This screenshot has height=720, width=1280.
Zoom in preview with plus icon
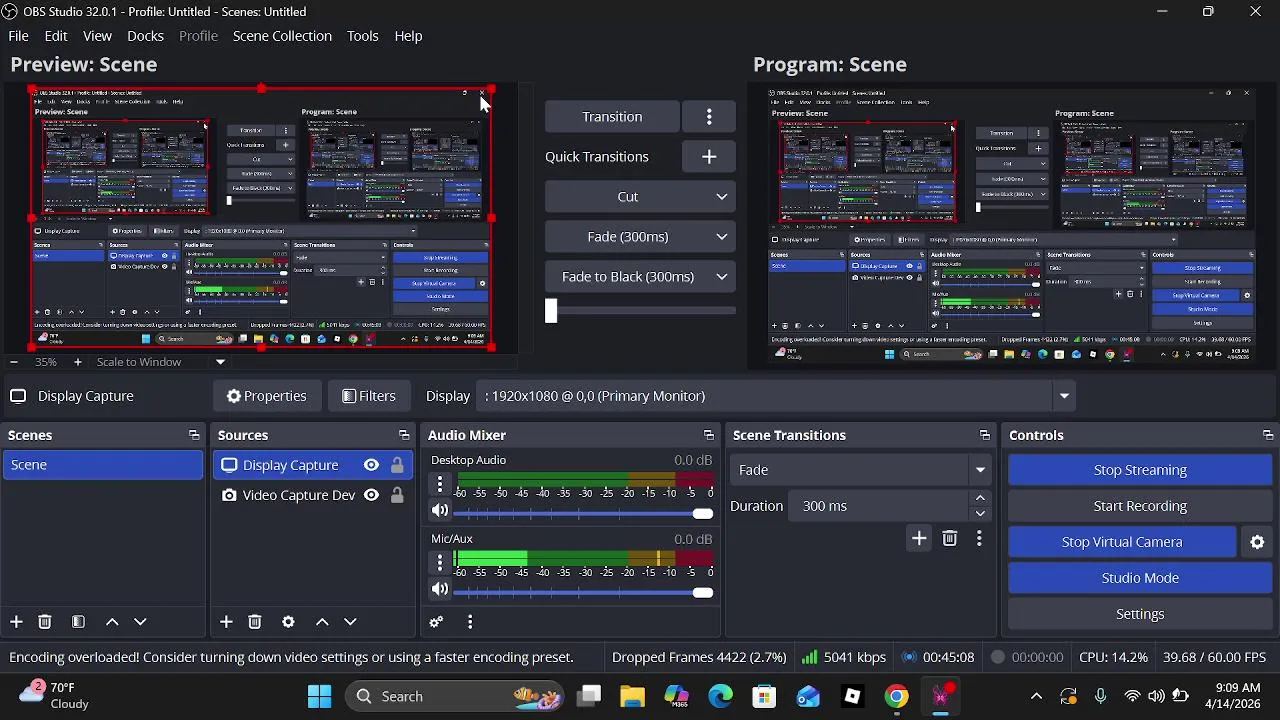(x=77, y=362)
